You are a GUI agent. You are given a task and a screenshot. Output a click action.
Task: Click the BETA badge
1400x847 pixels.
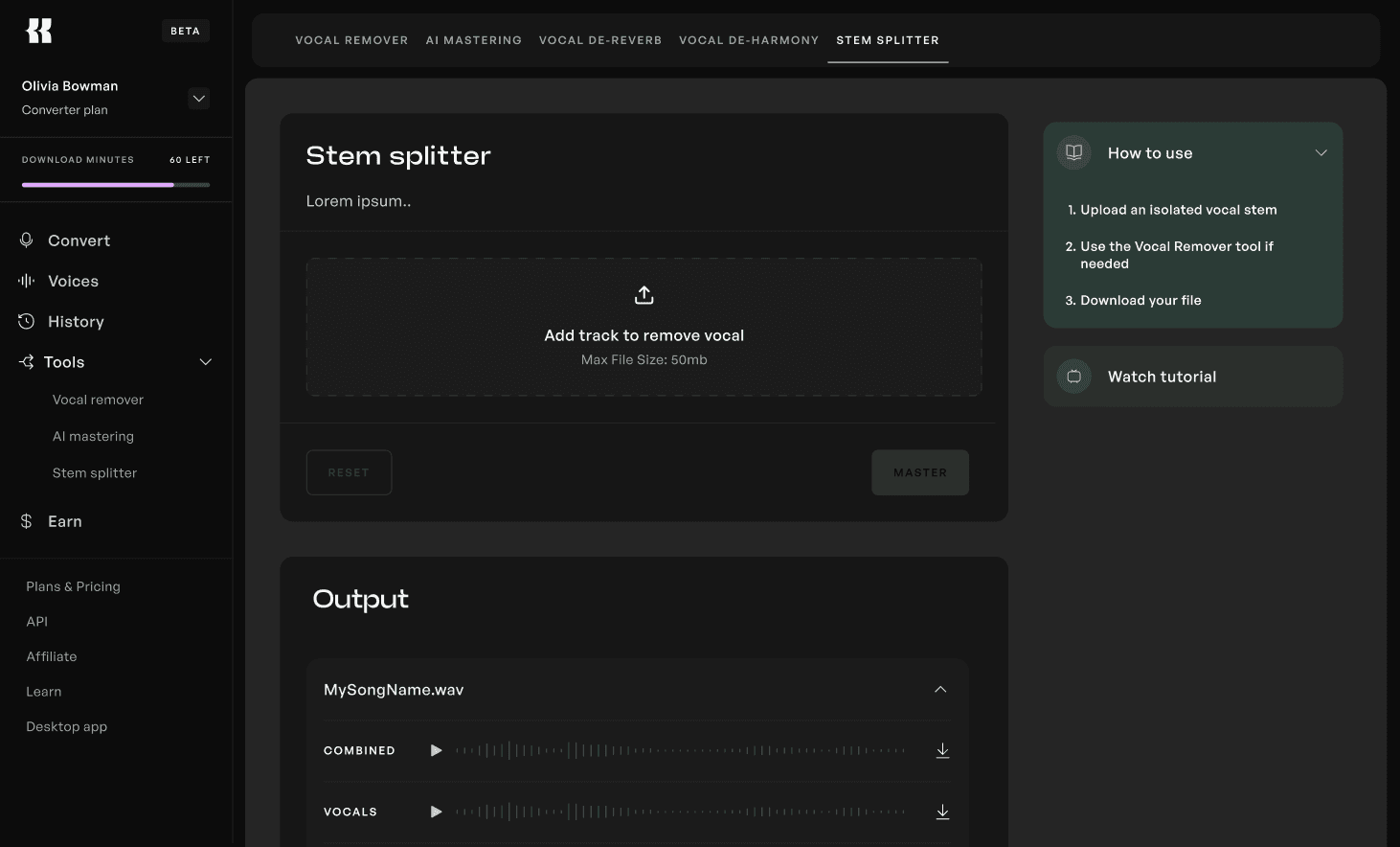tap(185, 31)
